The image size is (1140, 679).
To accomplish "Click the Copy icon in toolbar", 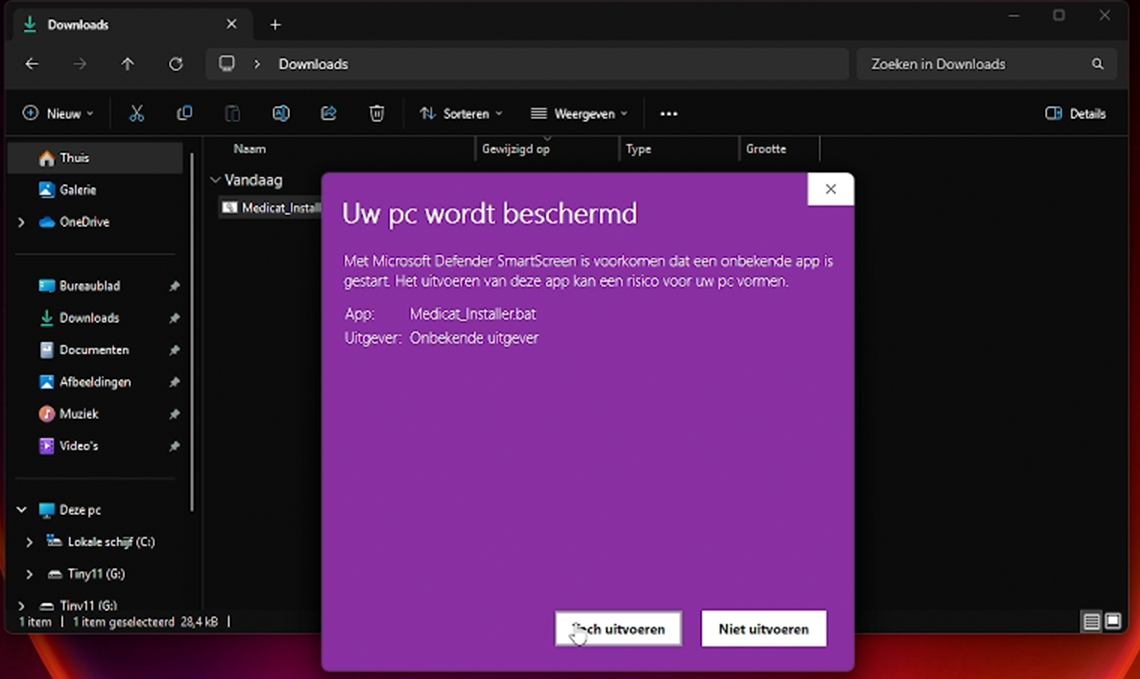I will 185,113.
